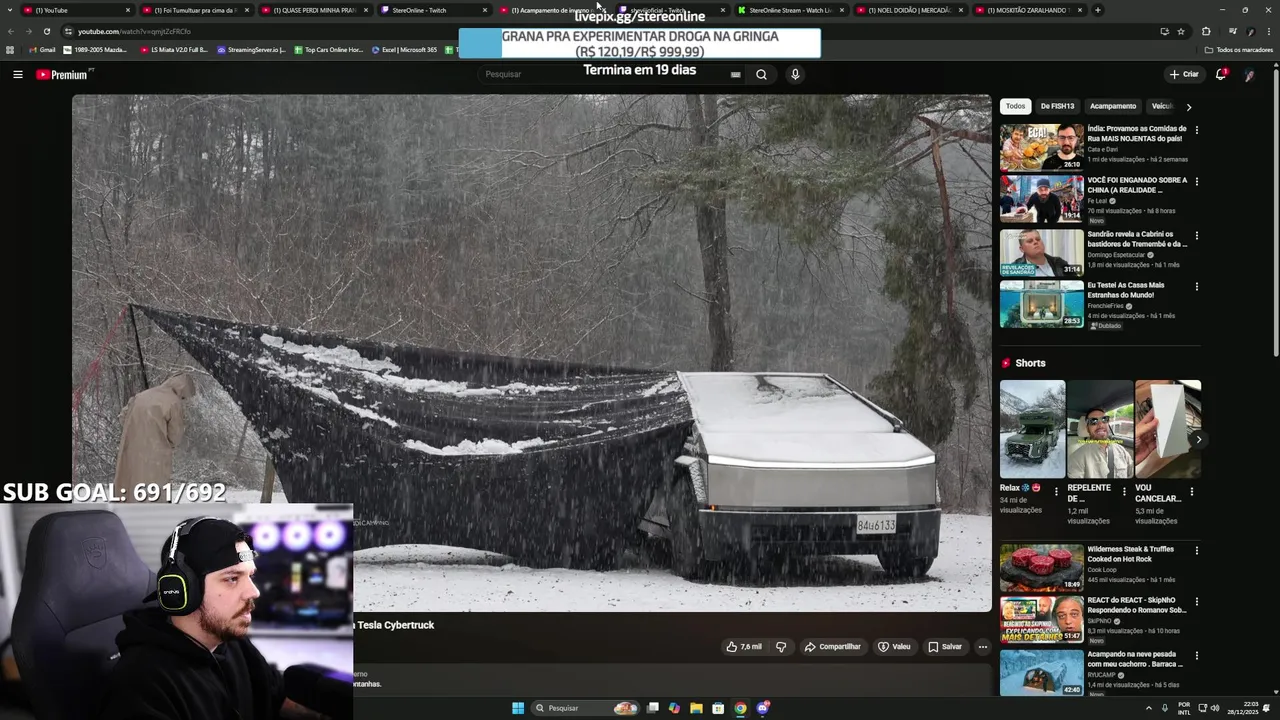
Task: Start voice search with microphone icon
Action: coord(795,74)
